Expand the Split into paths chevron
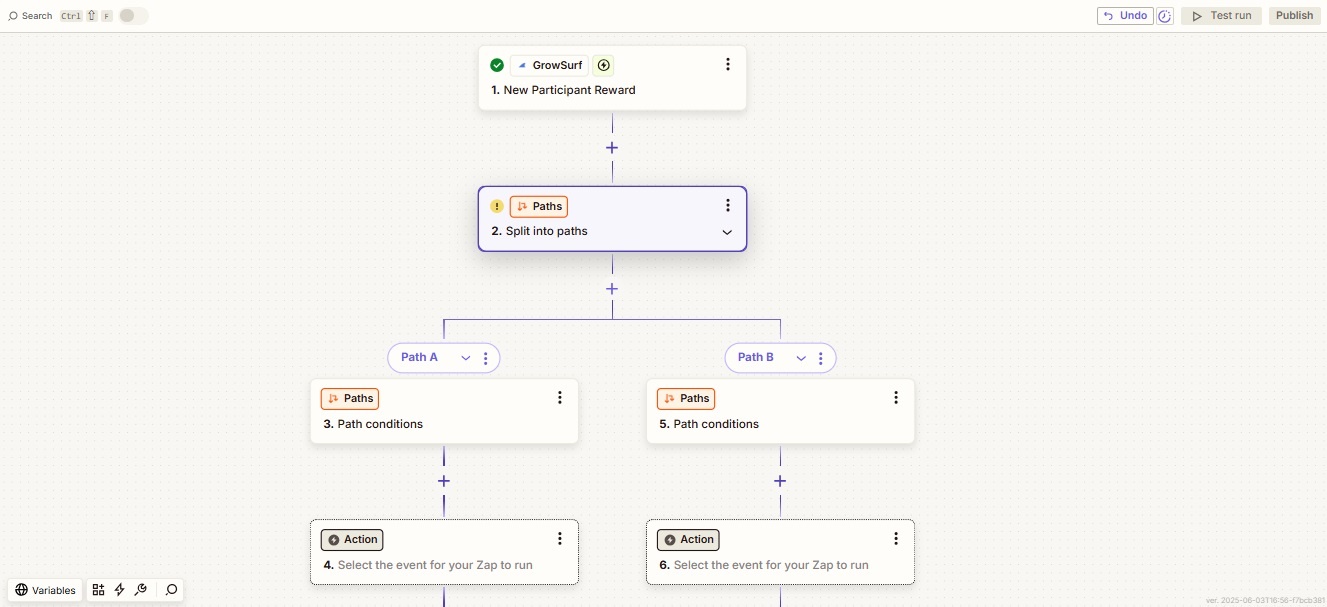1327x607 pixels. [727, 232]
